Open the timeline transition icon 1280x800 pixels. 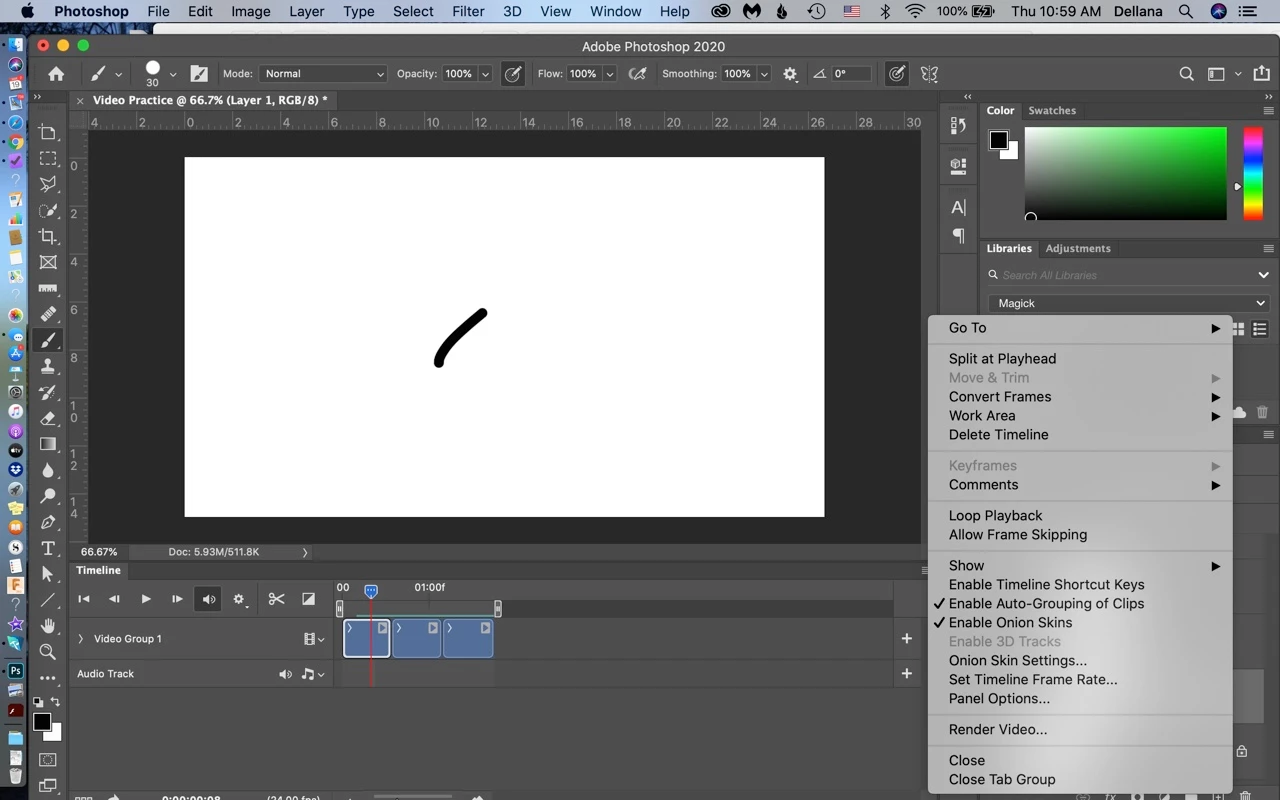click(x=309, y=599)
